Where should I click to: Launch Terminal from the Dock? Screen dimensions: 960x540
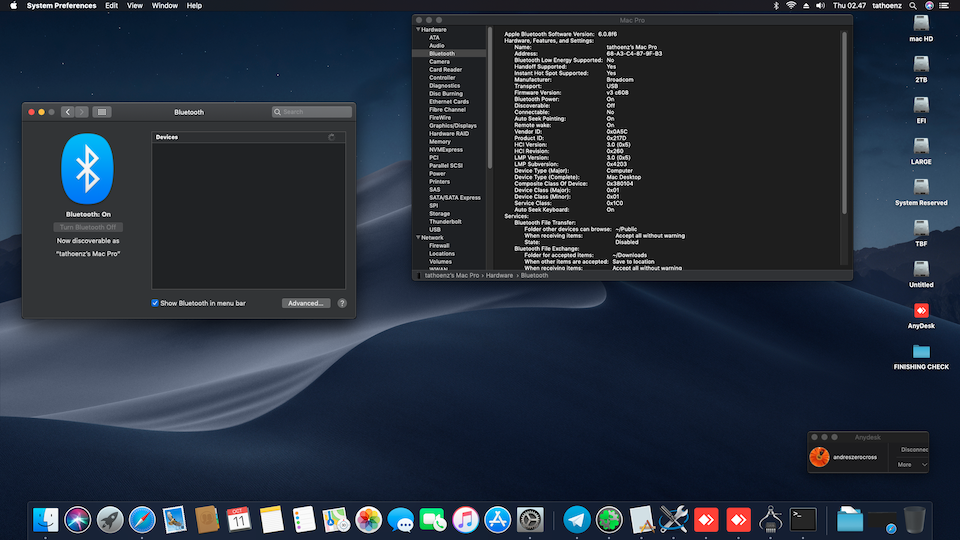(803, 519)
